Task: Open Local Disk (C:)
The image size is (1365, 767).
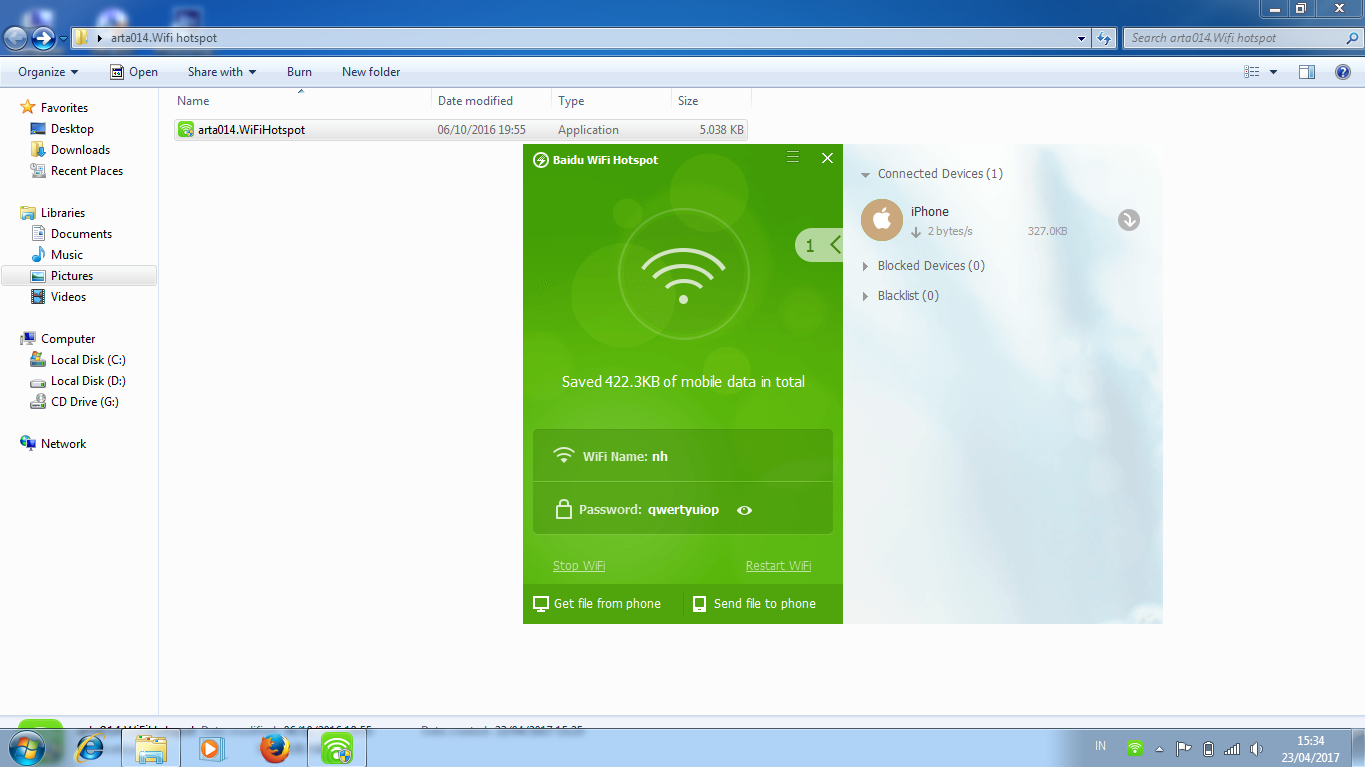Action: coord(88,360)
